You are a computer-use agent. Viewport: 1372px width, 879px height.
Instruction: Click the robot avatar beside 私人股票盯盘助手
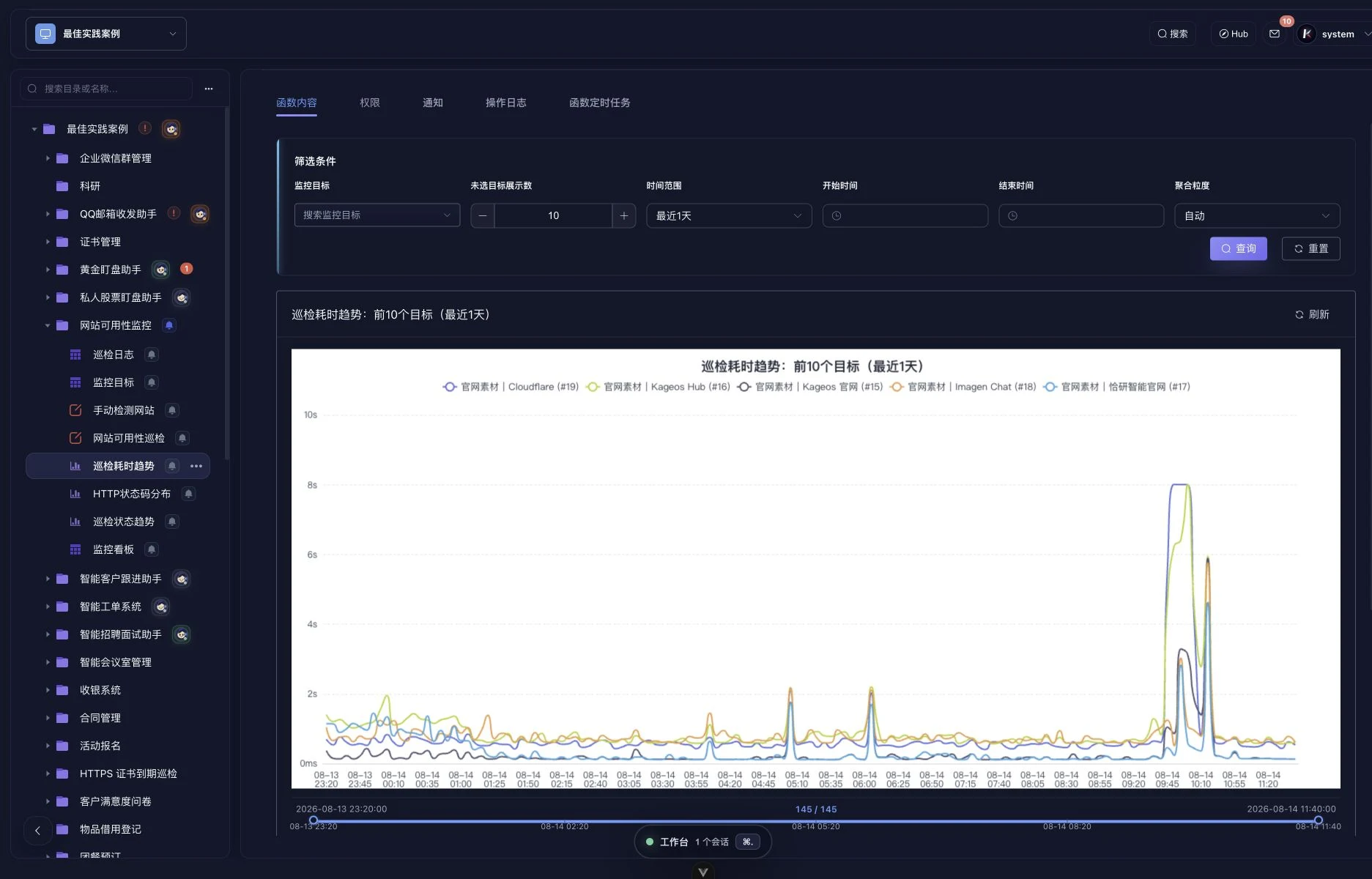pos(182,297)
